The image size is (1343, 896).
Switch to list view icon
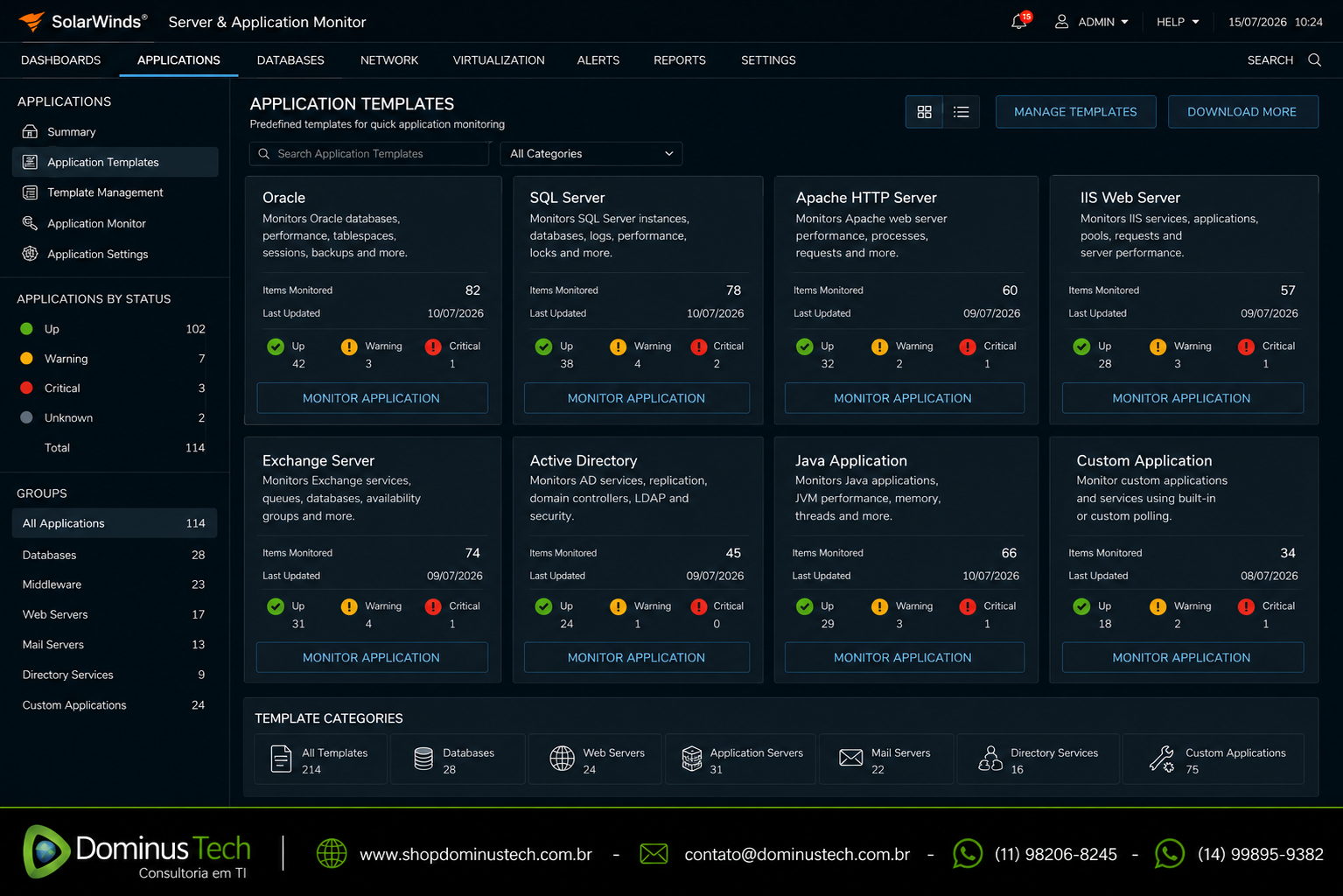click(x=961, y=112)
